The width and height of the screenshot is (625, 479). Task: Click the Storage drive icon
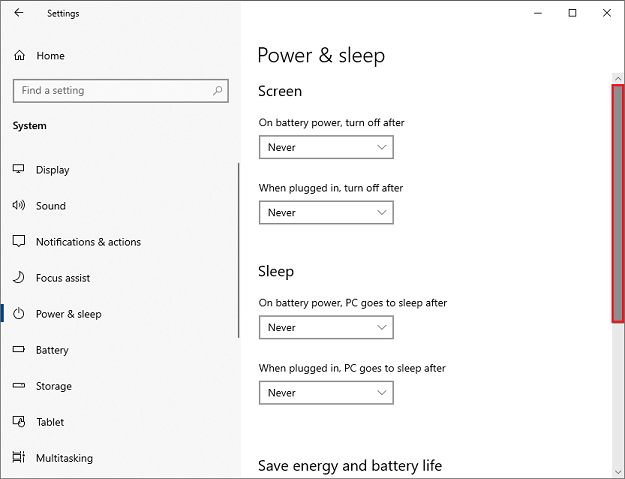[19, 386]
